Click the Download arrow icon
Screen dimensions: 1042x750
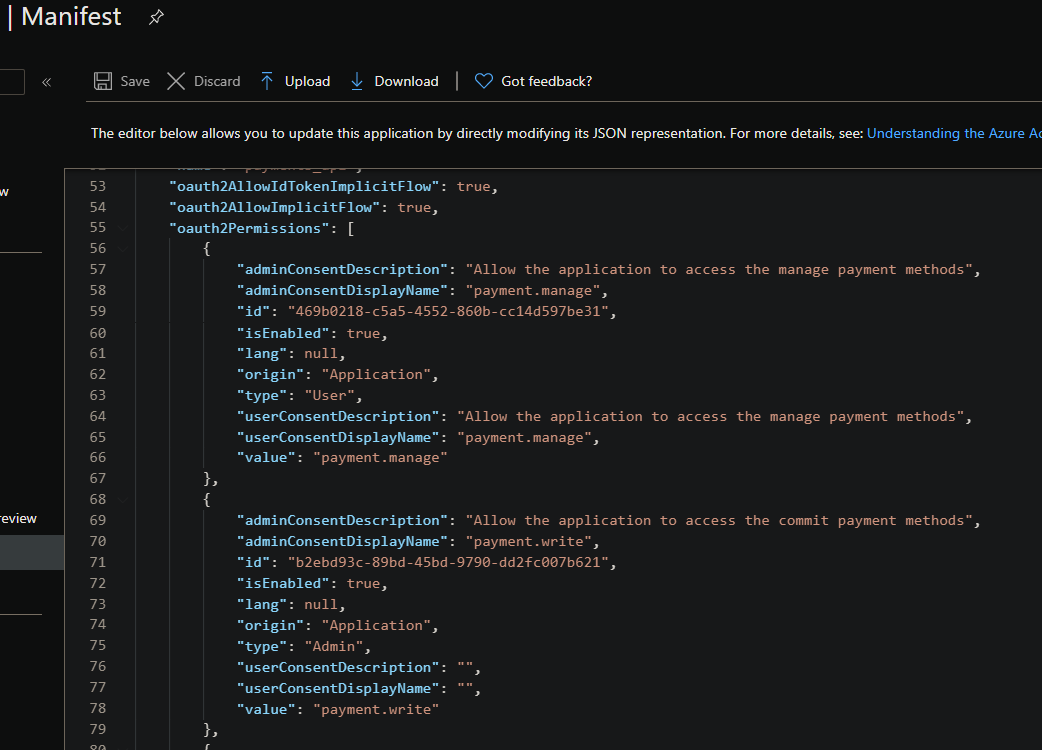point(357,81)
